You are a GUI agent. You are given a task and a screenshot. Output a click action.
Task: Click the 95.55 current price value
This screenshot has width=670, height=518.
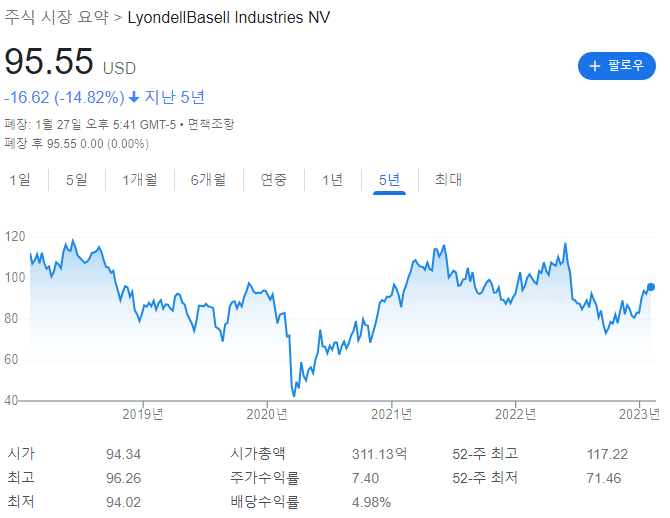click(x=49, y=61)
